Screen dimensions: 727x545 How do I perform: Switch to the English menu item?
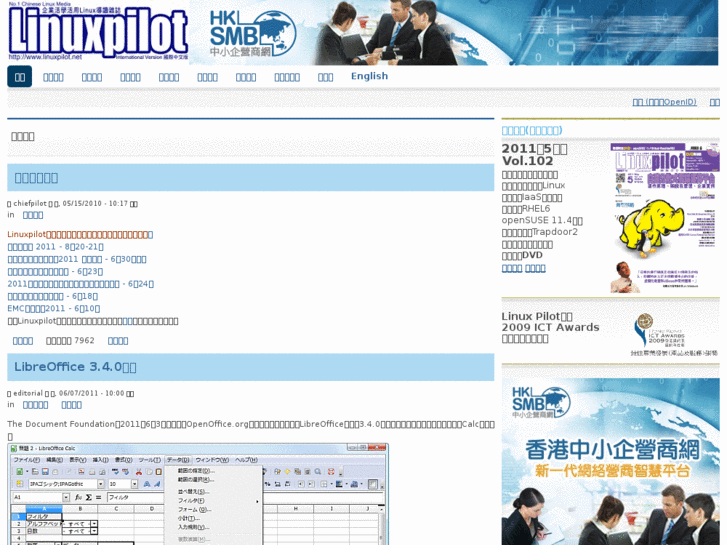369,76
